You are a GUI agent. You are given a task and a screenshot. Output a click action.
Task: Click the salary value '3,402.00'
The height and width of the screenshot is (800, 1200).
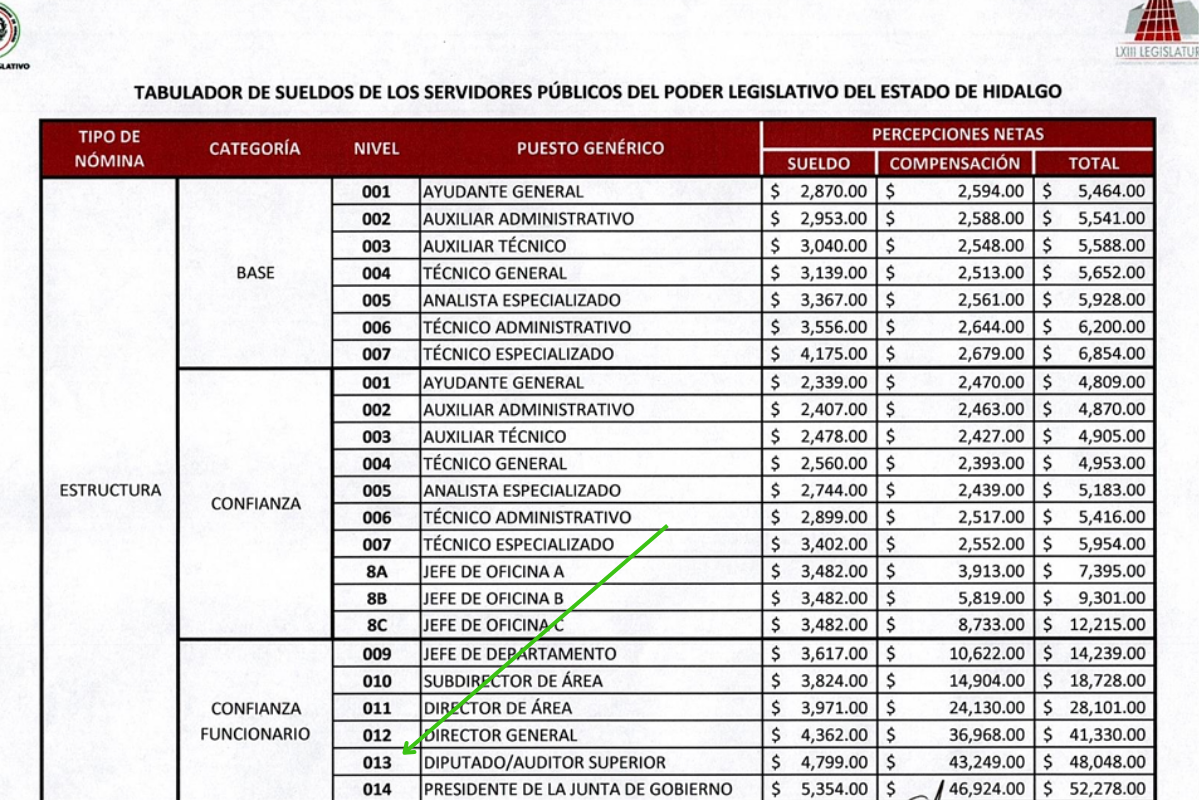833,544
